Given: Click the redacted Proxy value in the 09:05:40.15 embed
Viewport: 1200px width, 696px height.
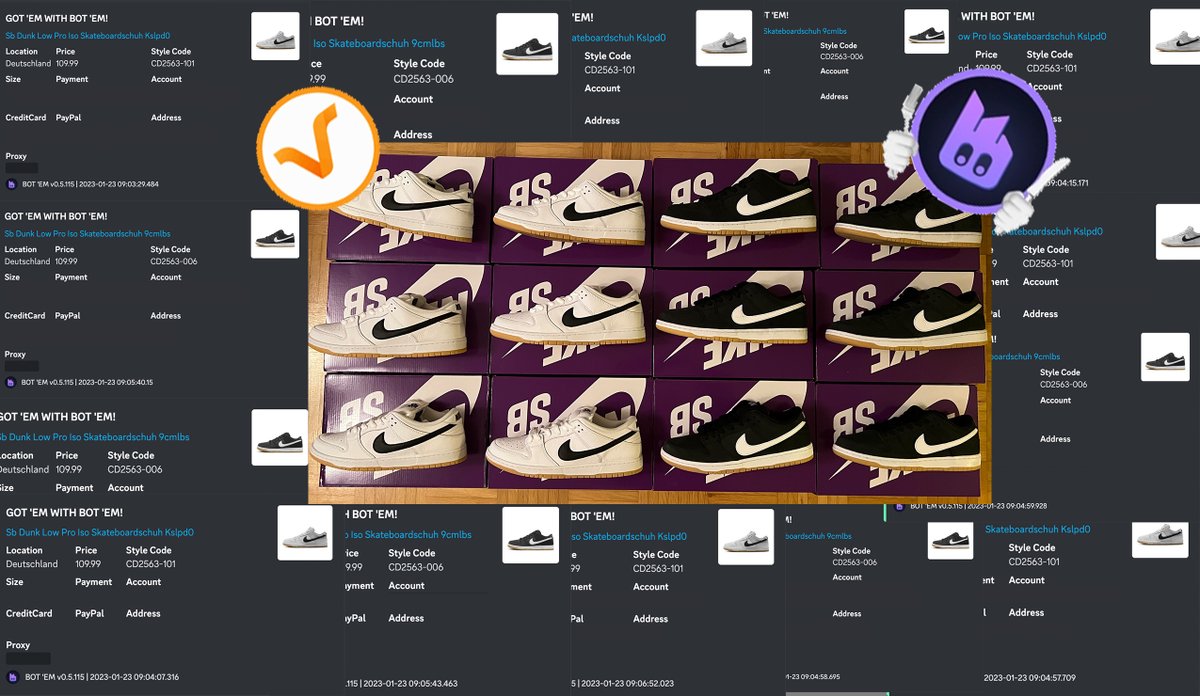Looking at the screenshot, I should [x=22, y=366].
